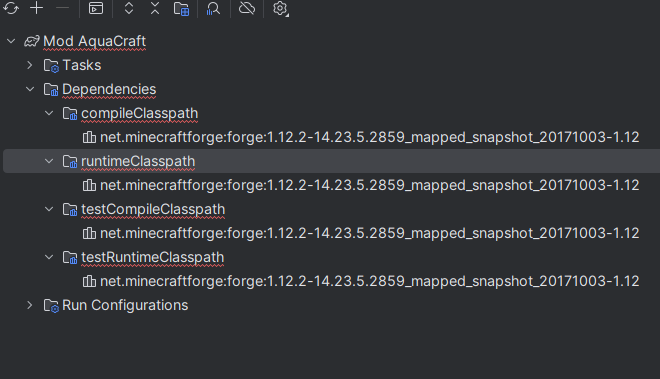The height and width of the screenshot is (379, 660).
Task: Toggle offline mode cloud icon
Action: click(247, 8)
